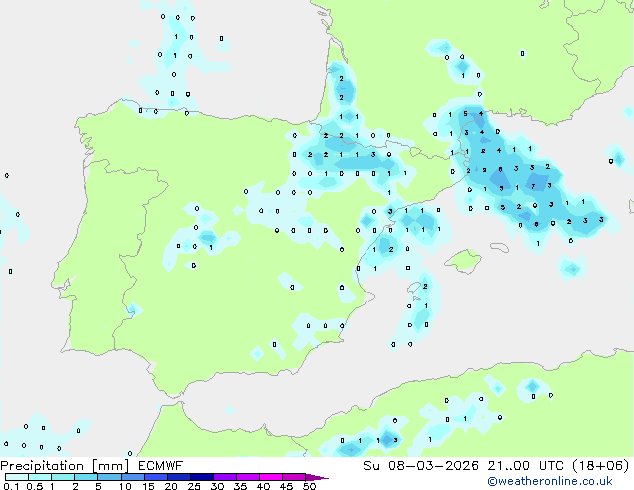The height and width of the screenshot is (490, 634).
Task: Select the 1–2 mm legend swatch
Action: pos(63,477)
